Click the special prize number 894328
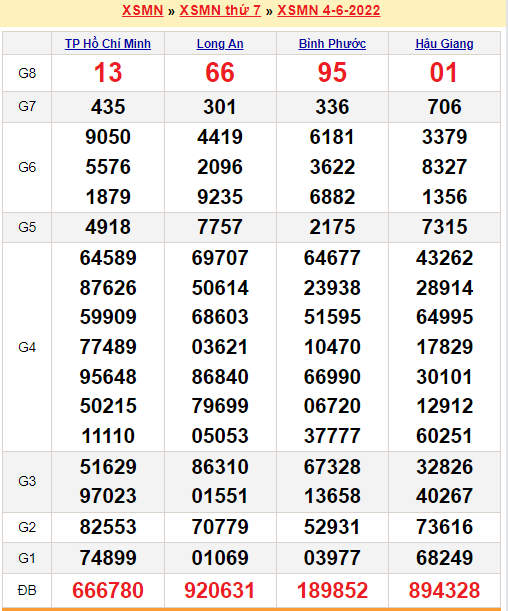508x611 pixels. pos(444,590)
